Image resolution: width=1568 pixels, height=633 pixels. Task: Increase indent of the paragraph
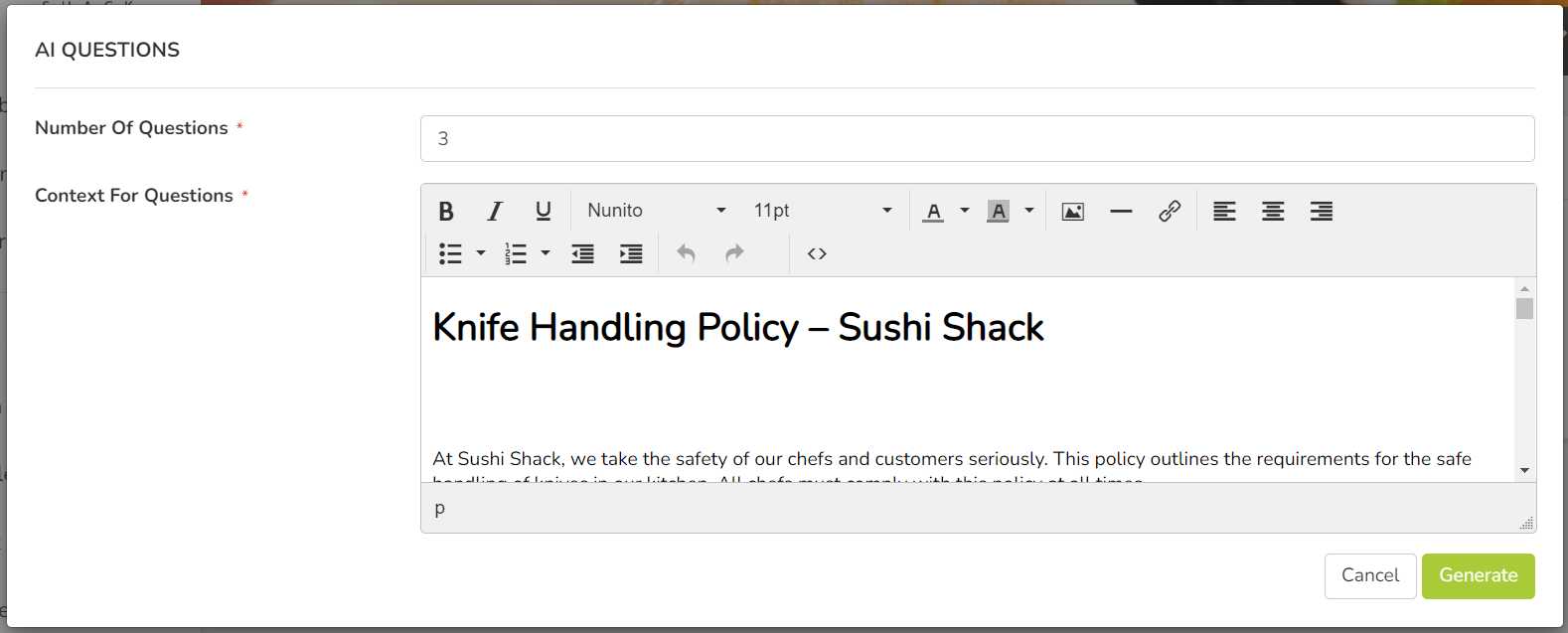pyautogui.click(x=631, y=253)
